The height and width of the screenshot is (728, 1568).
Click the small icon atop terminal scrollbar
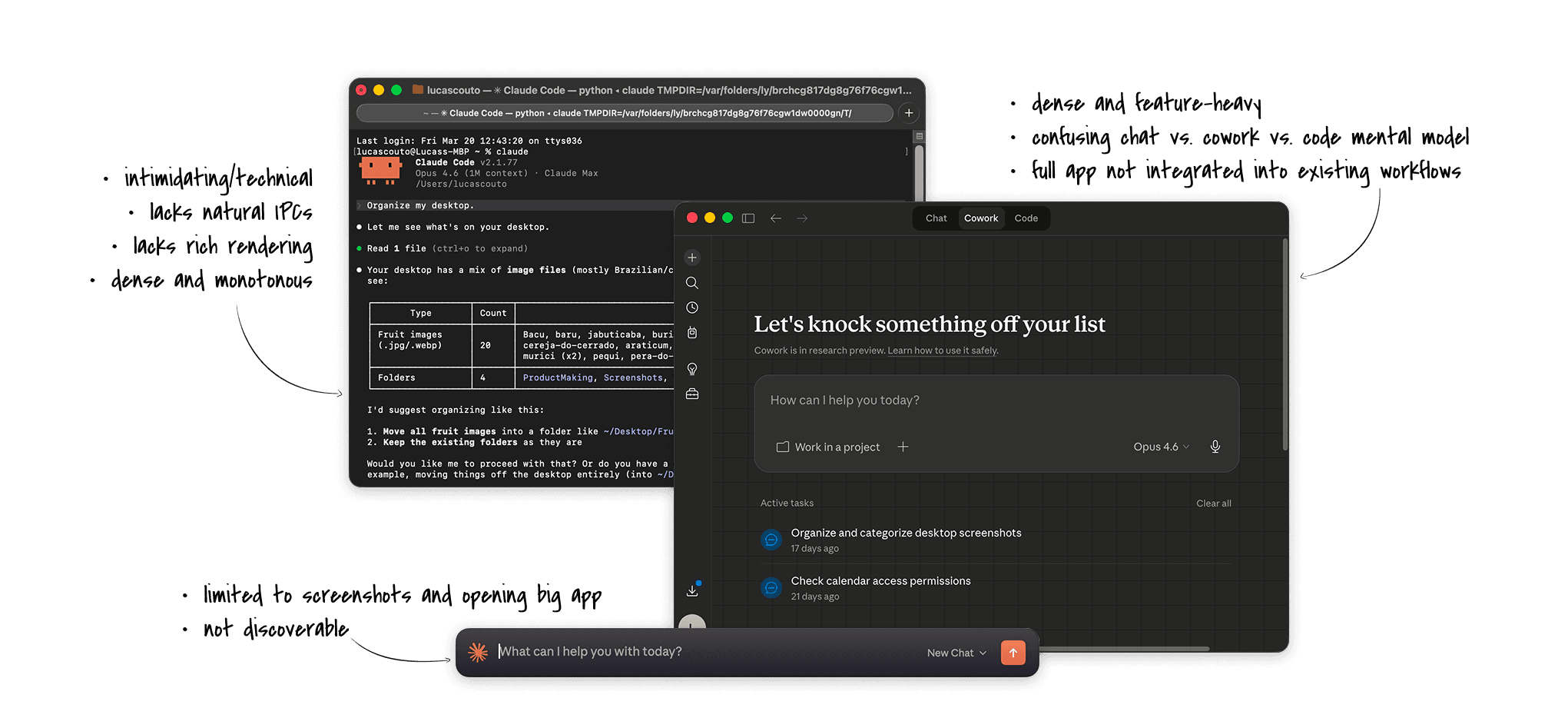tap(919, 136)
